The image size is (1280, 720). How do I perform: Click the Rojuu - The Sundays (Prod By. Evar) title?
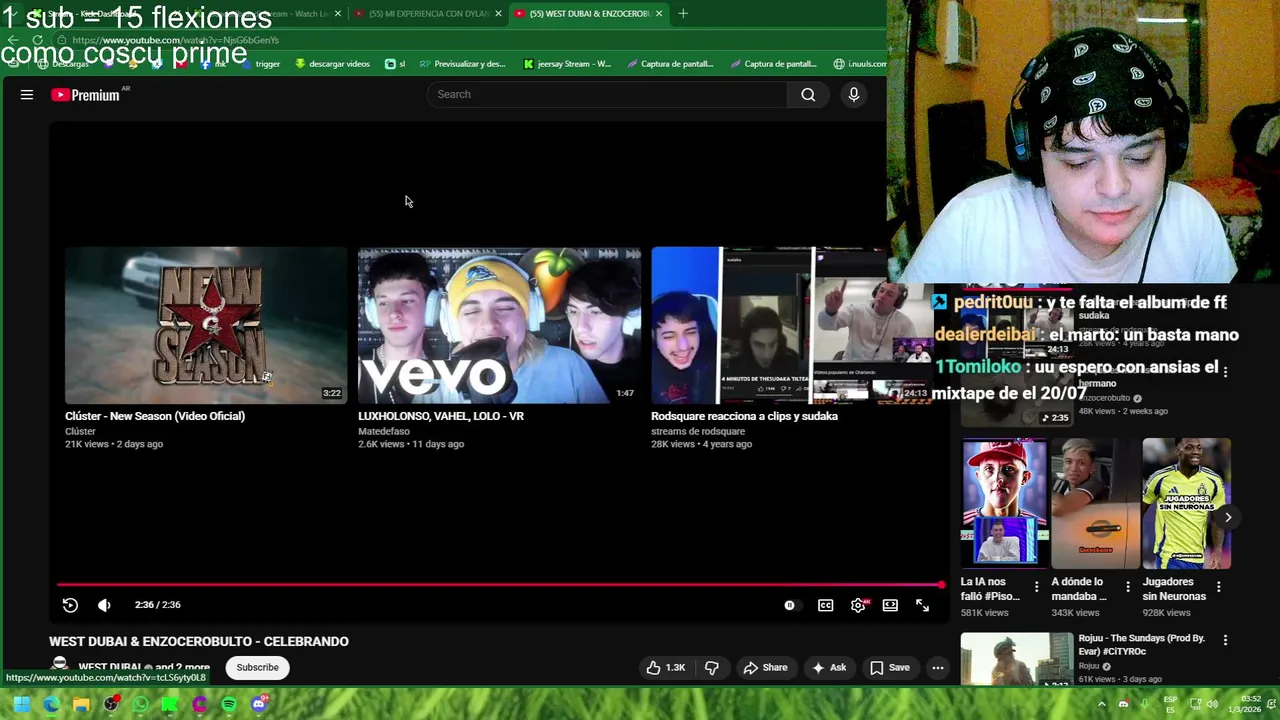pyautogui.click(x=1141, y=645)
